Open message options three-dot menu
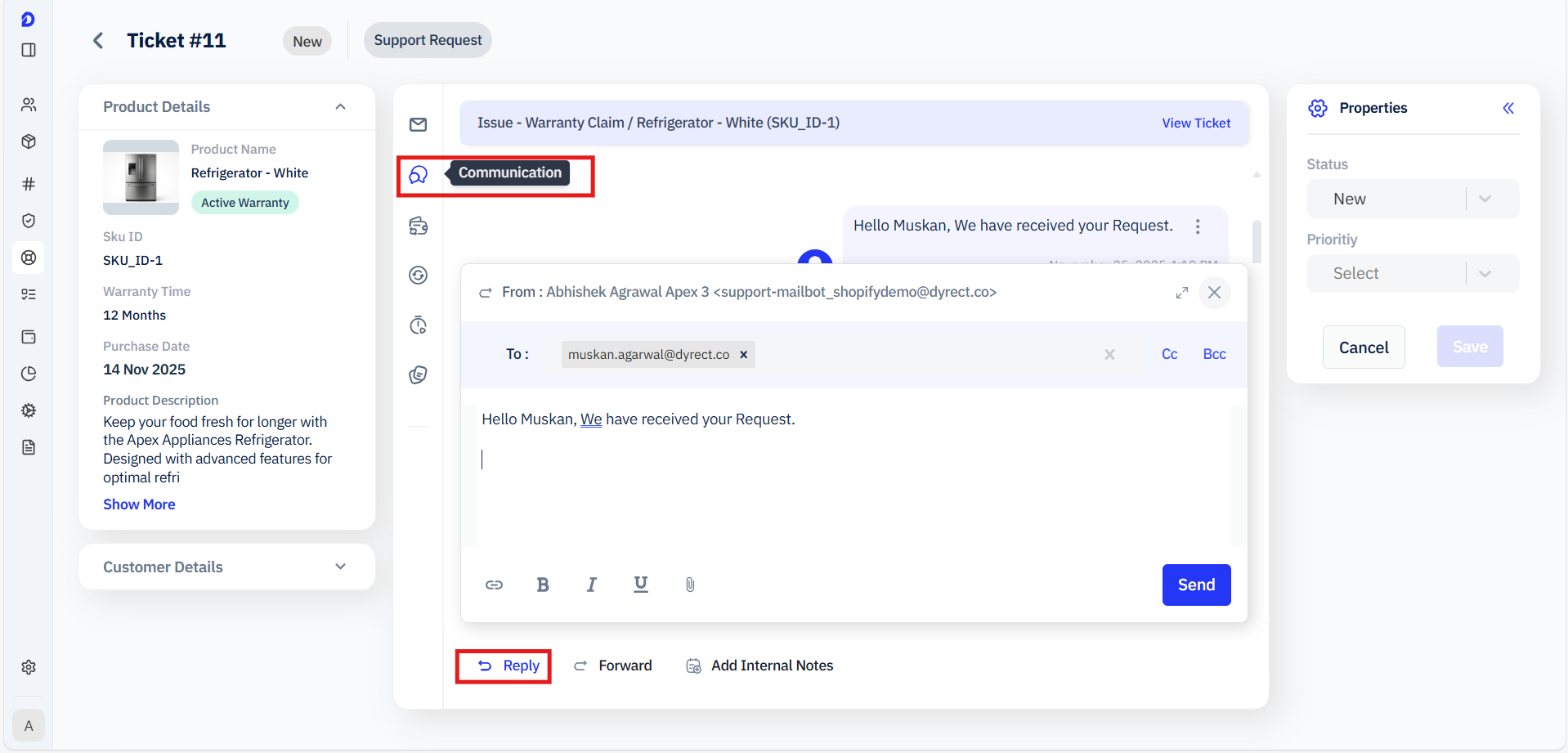 1198,226
